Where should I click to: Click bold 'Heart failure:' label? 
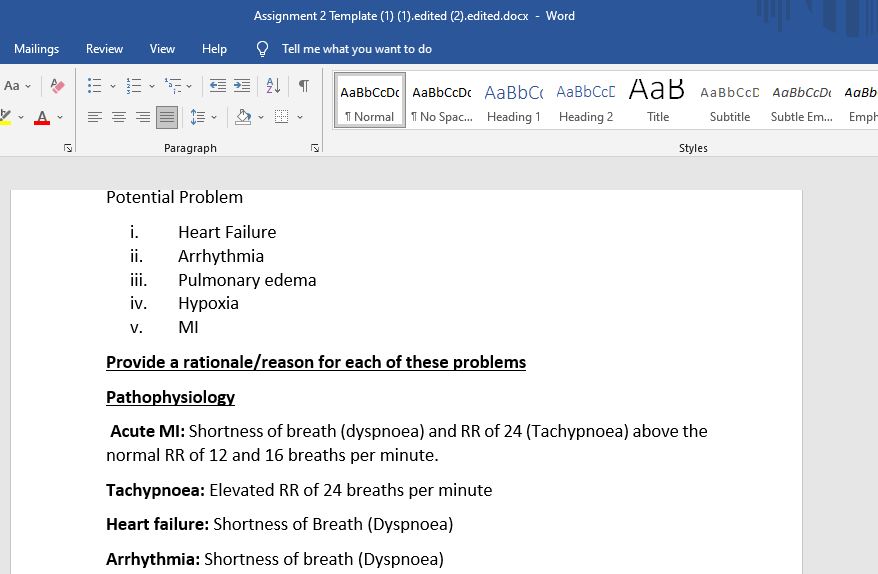pyautogui.click(x=157, y=524)
